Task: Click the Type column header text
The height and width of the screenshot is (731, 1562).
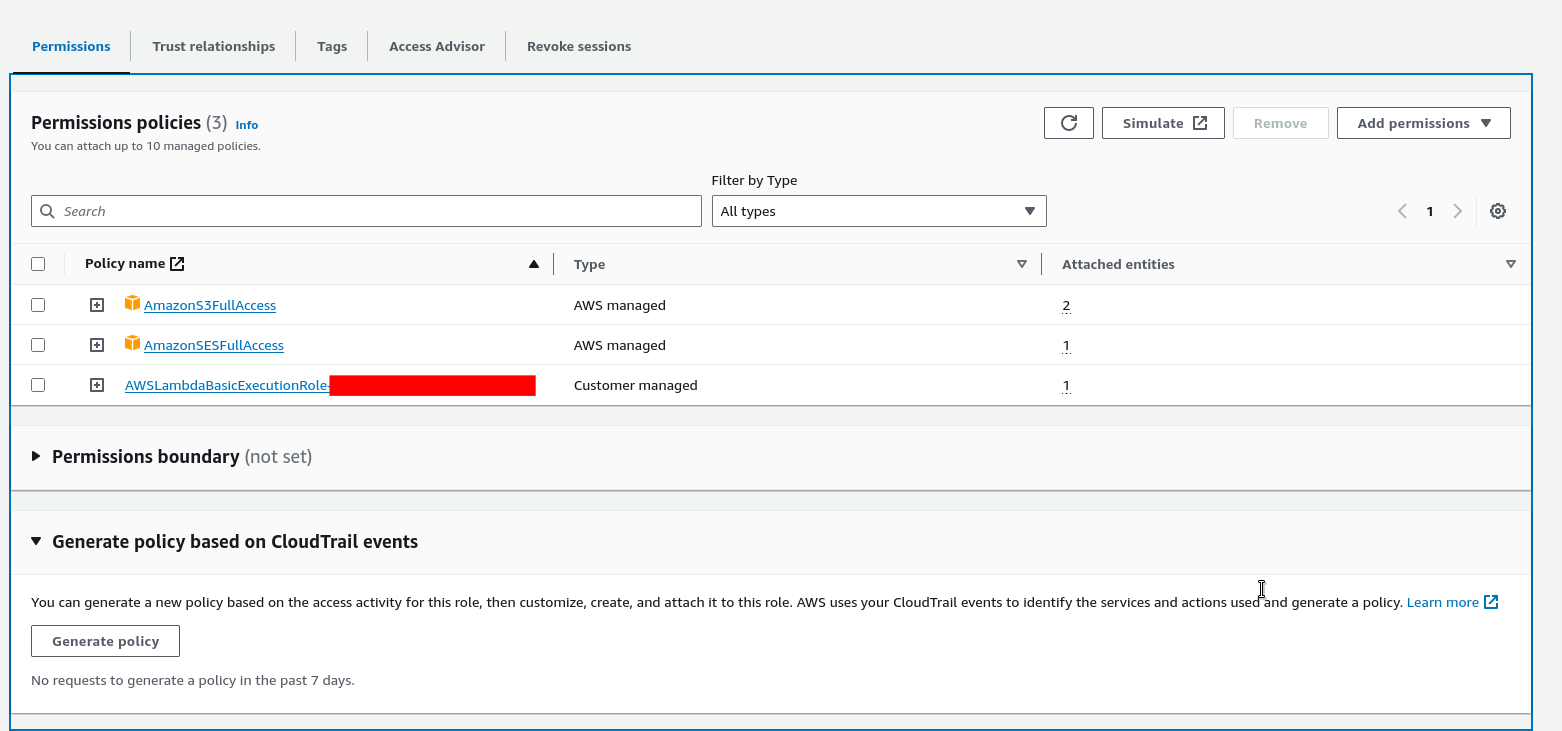Action: click(589, 264)
